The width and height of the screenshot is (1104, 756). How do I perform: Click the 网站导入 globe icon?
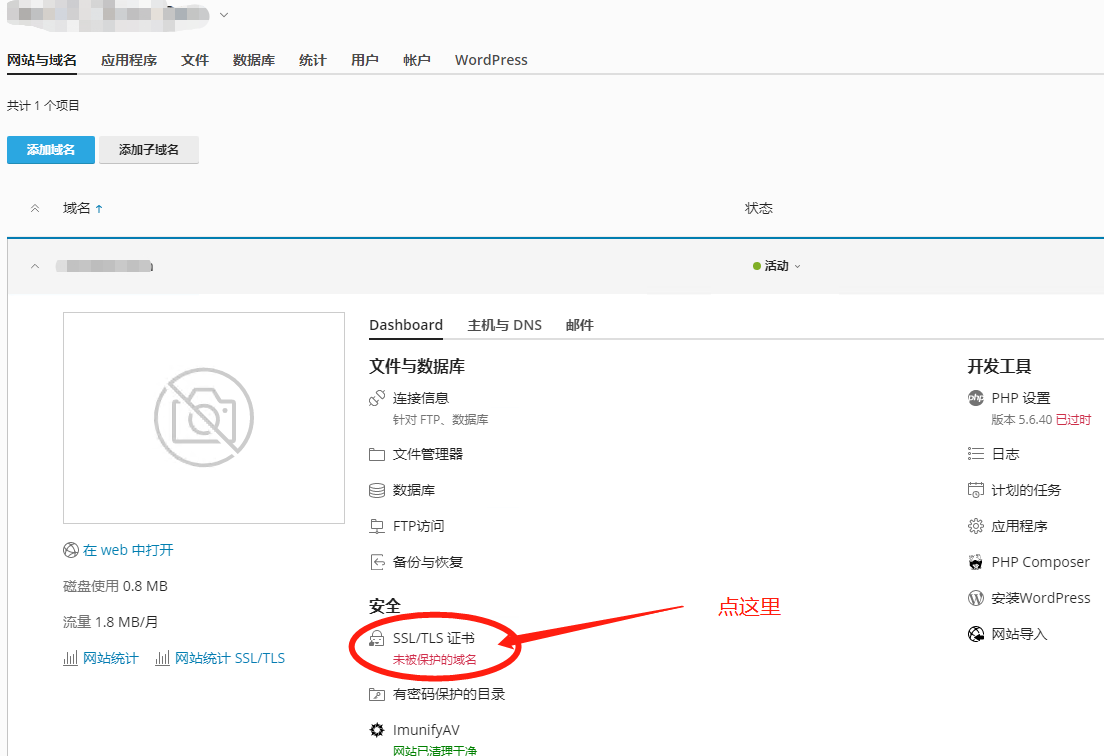pos(976,634)
